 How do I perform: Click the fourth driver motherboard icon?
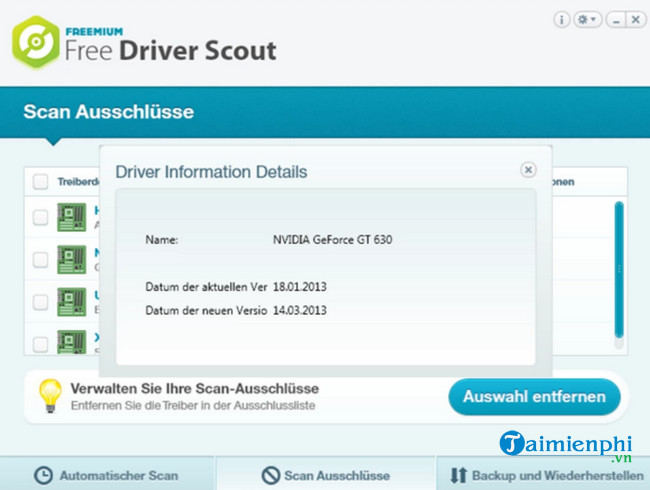72,342
